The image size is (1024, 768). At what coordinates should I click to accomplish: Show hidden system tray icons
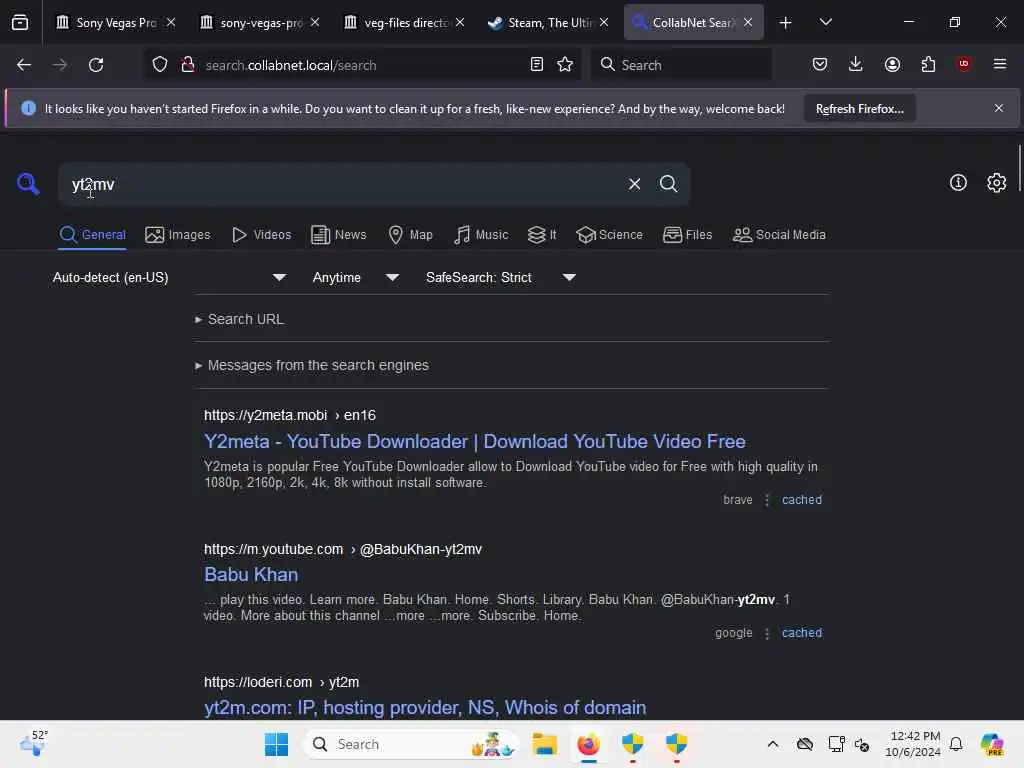pos(773,744)
